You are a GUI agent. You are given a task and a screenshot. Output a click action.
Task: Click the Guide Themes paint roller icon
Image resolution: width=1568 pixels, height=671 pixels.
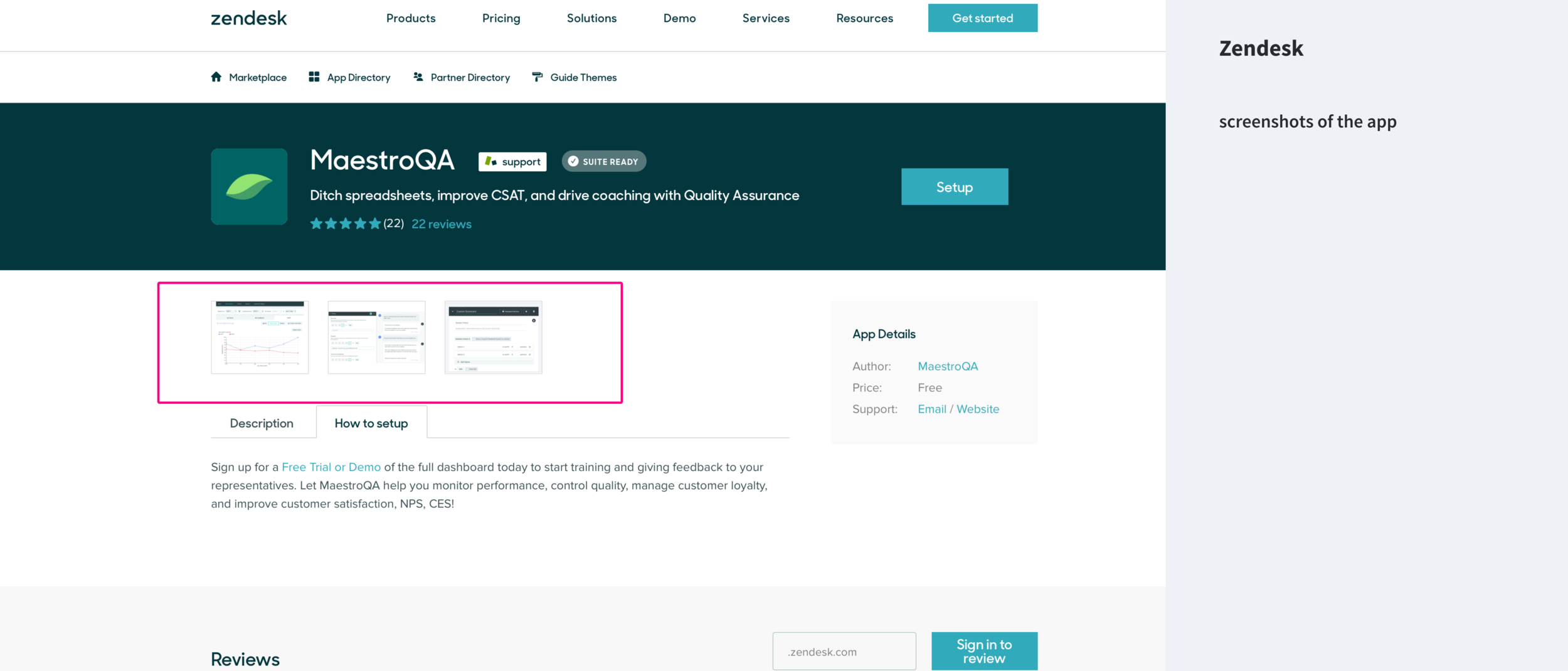(538, 77)
